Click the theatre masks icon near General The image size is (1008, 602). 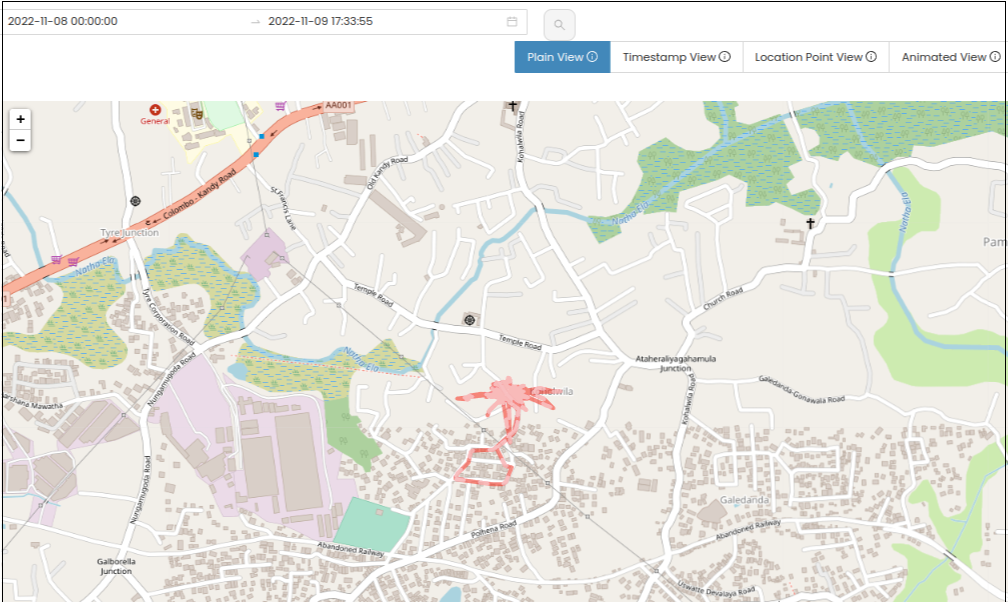[197, 114]
